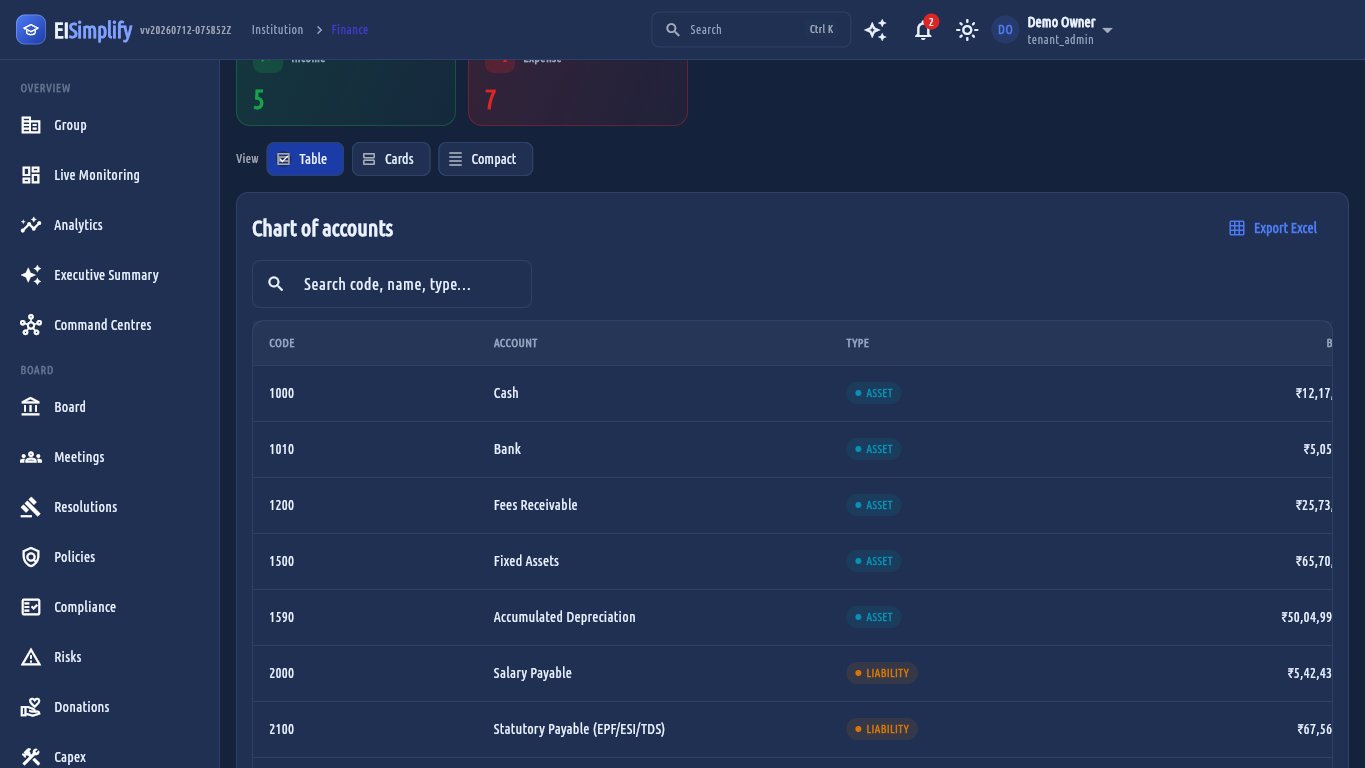This screenshot has width=1365, height=768.
Task: Click account code 1590
Action: 282,617
